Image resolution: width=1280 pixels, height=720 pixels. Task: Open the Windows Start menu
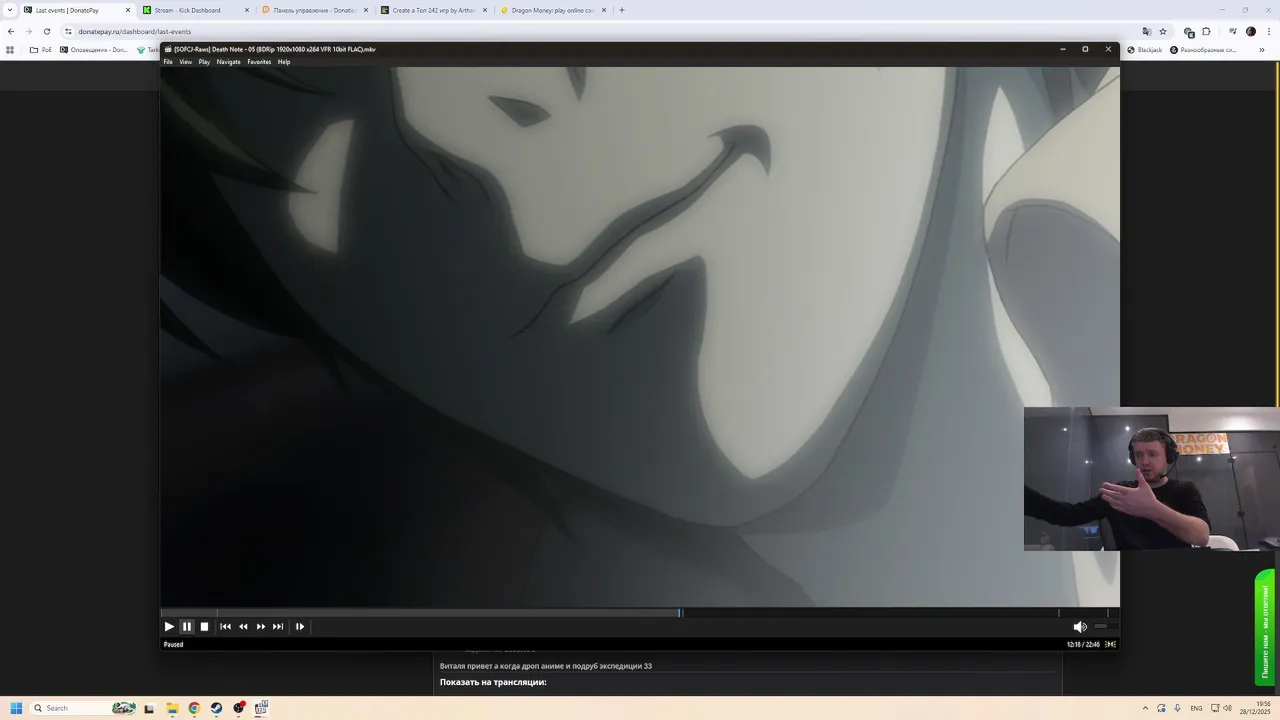[x=16, y=708]
